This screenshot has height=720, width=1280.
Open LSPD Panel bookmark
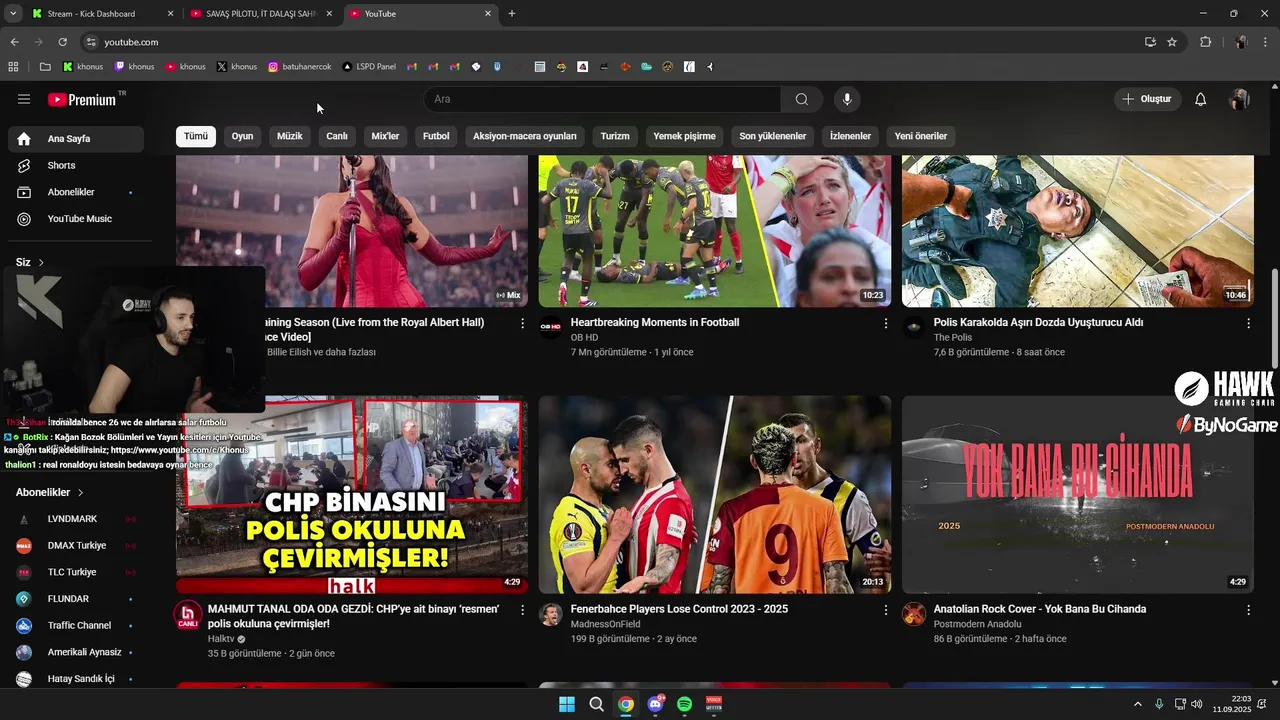[x=369, y=67]
